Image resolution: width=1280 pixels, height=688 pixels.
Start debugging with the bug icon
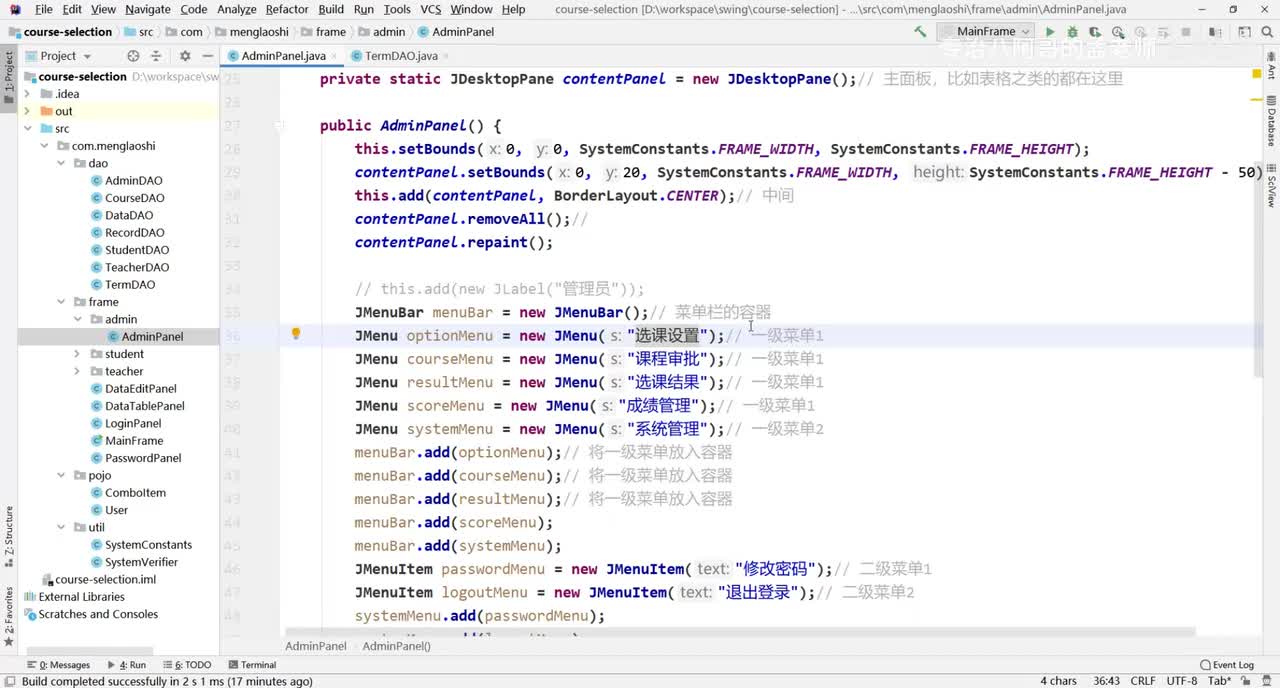click(1072, 32)
